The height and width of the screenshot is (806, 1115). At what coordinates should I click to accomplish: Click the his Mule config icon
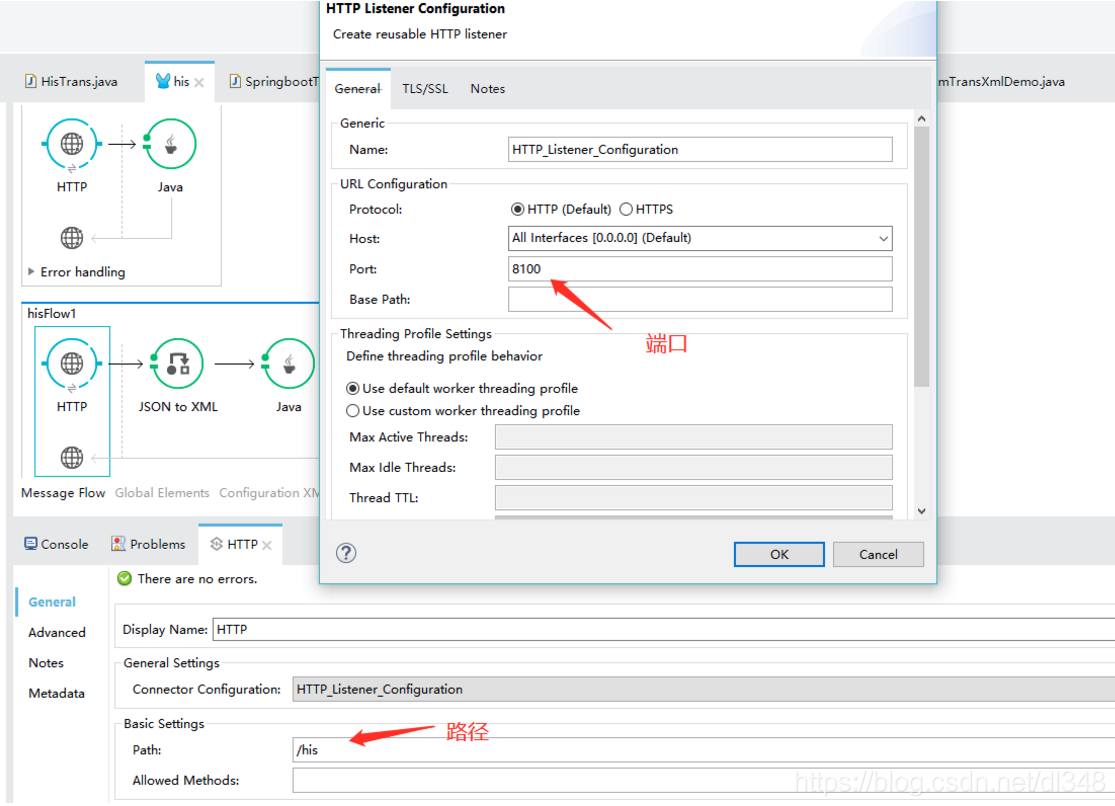pyautogui.click(x=163, y=80)
